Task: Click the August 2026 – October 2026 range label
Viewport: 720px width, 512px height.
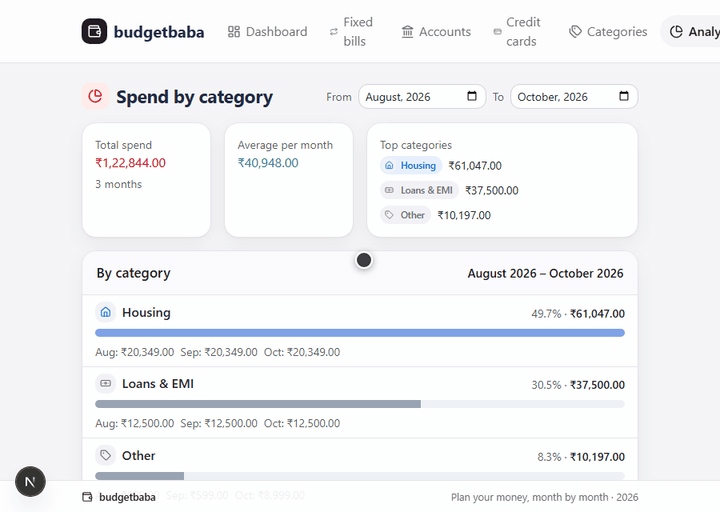Action: (546, 274)
